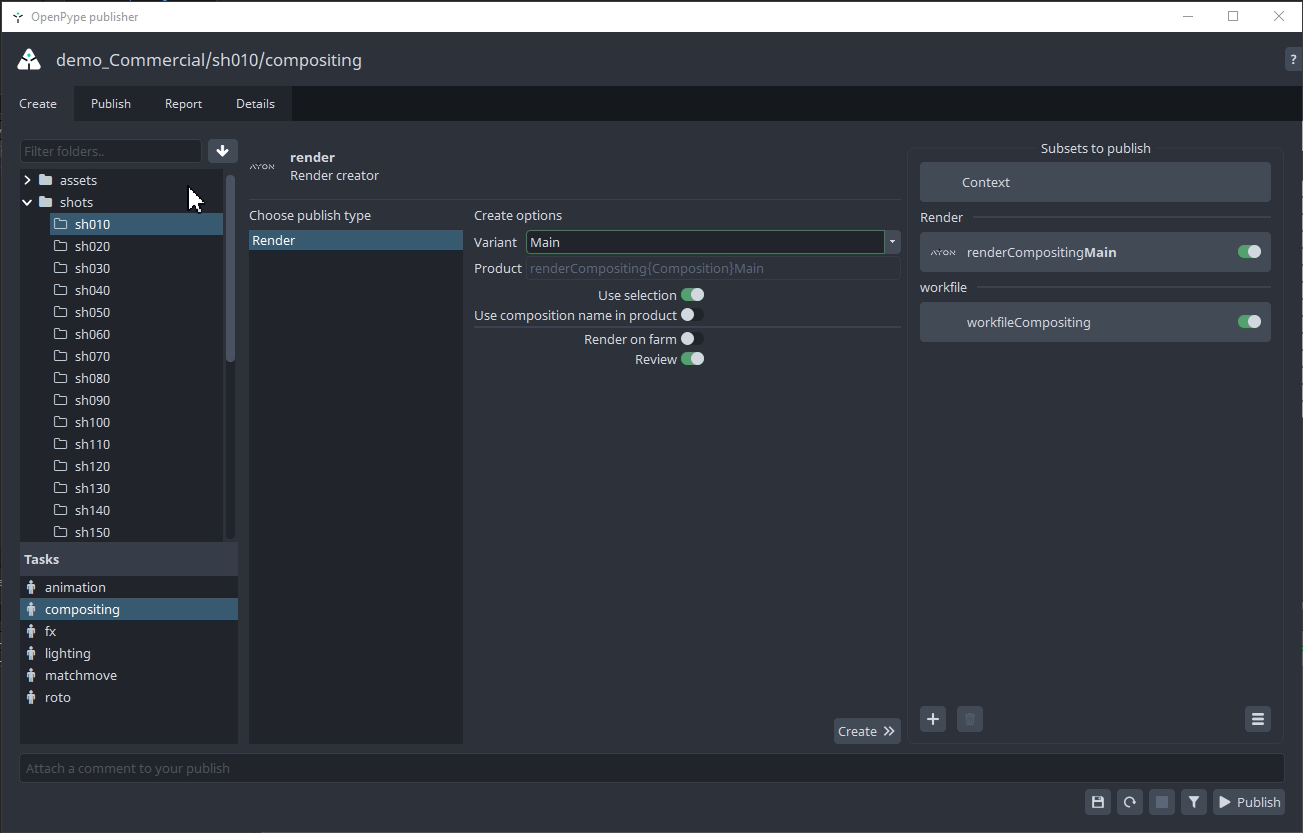Click the save floppy disk icon

coord(1098,802)
